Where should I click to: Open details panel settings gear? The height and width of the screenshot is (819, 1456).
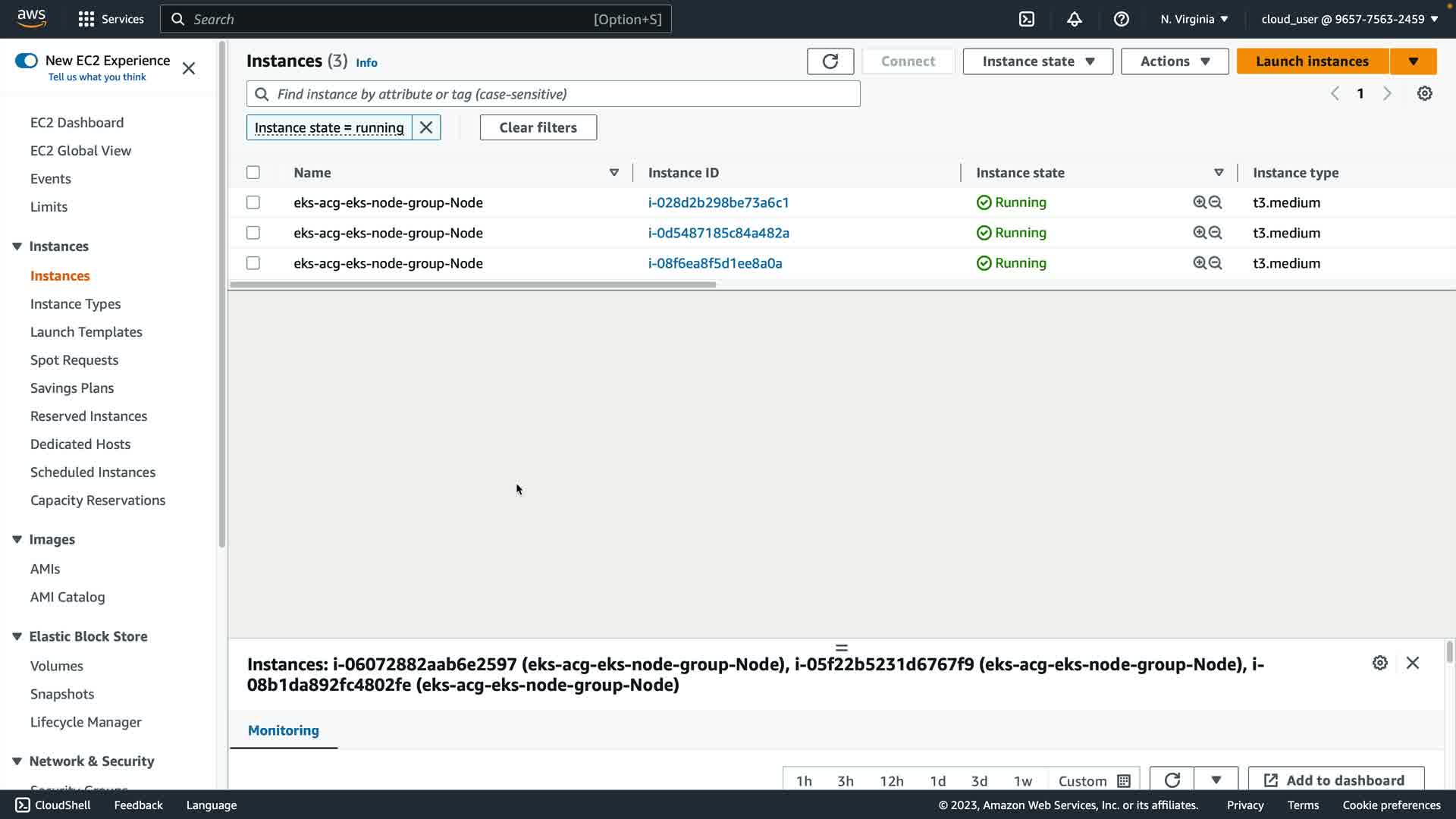(1380, 663)
